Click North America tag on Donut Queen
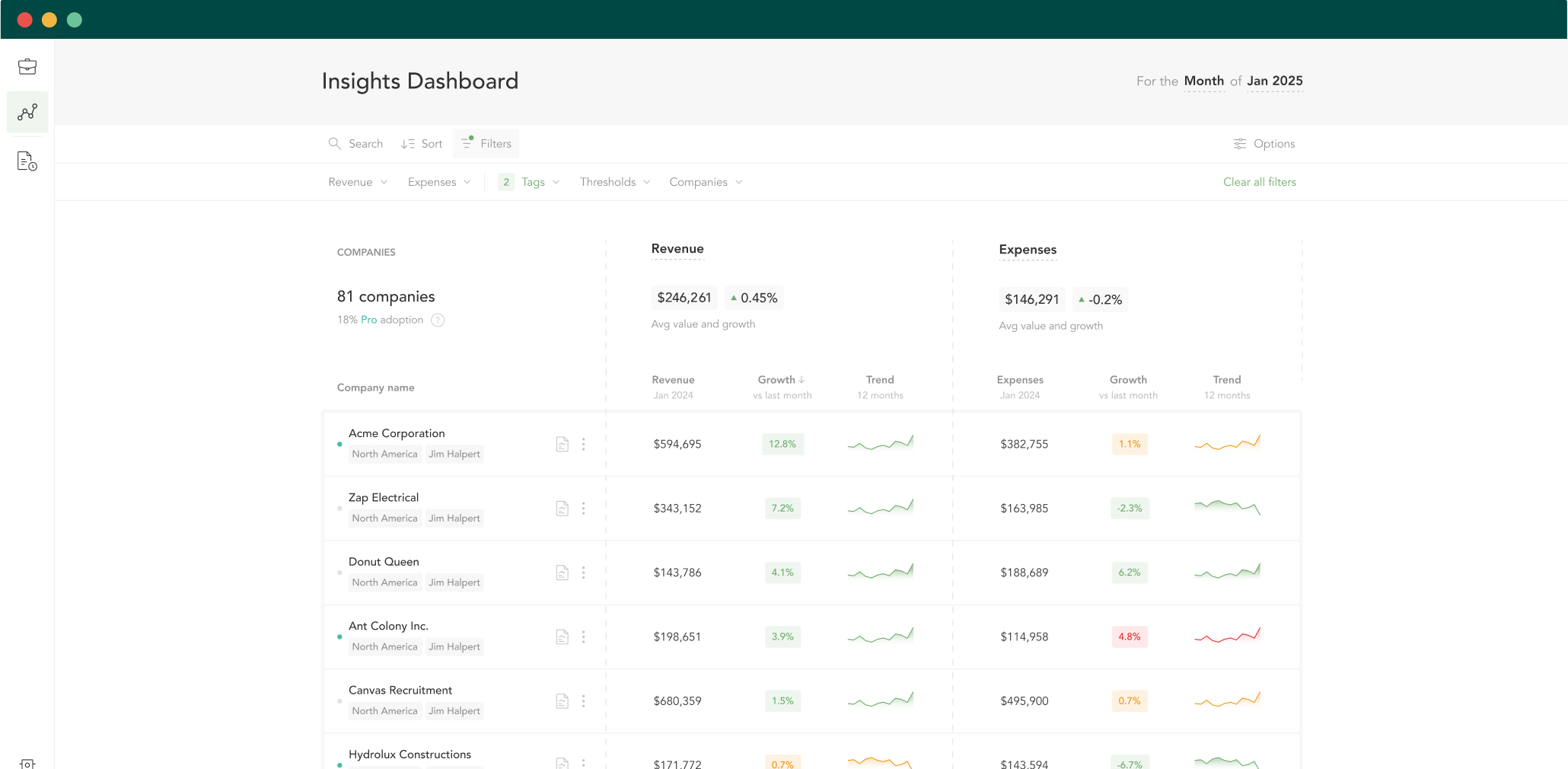The height and width of the screenshot is (769, 1568). coord(385,582)
